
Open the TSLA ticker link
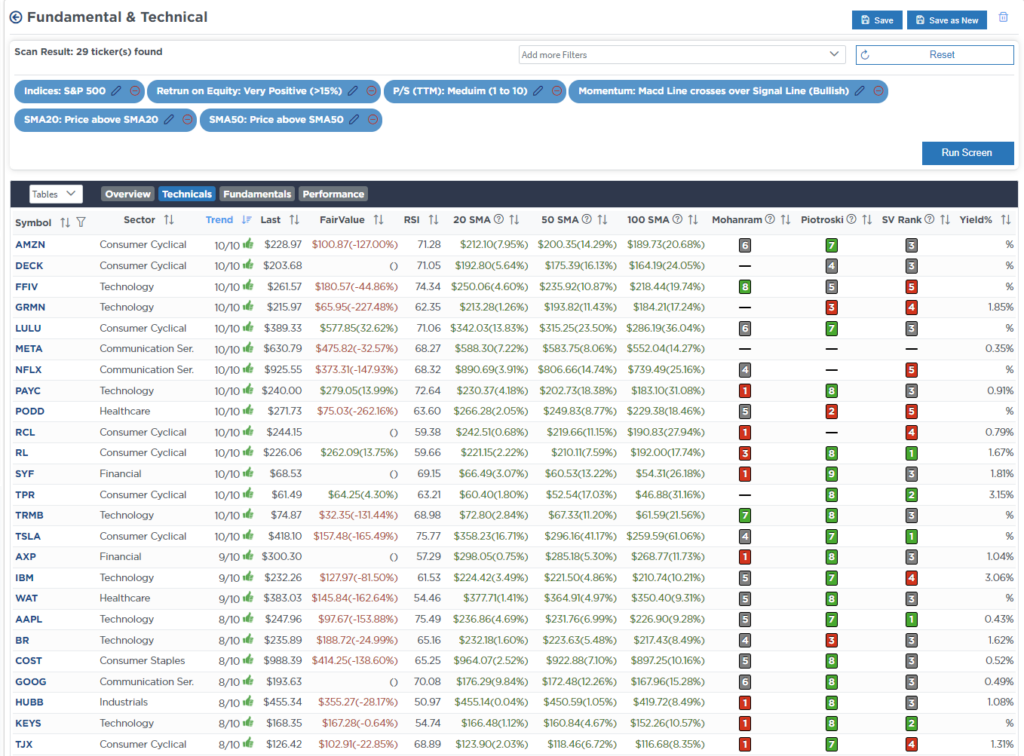point(28,537)
